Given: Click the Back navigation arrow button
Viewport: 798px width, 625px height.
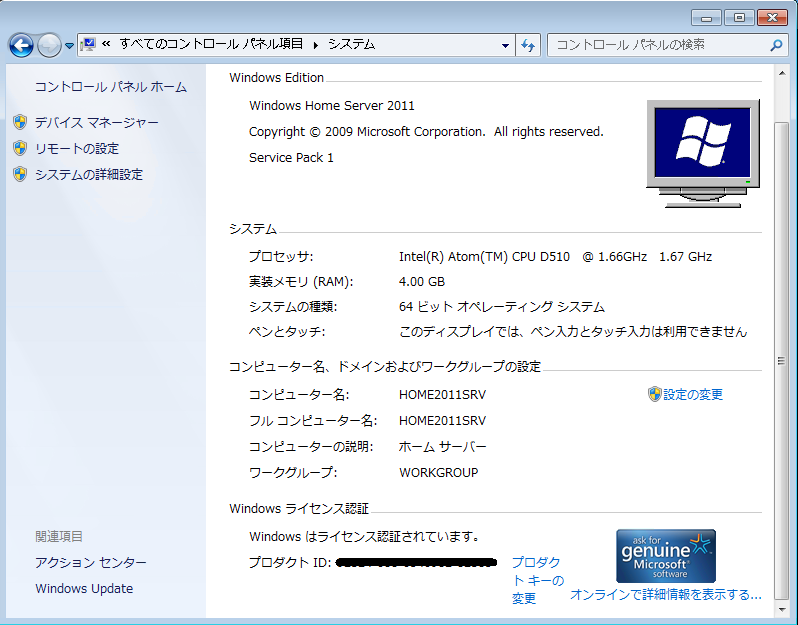Looking at the screenshot, I should click(x=21, y=45).
